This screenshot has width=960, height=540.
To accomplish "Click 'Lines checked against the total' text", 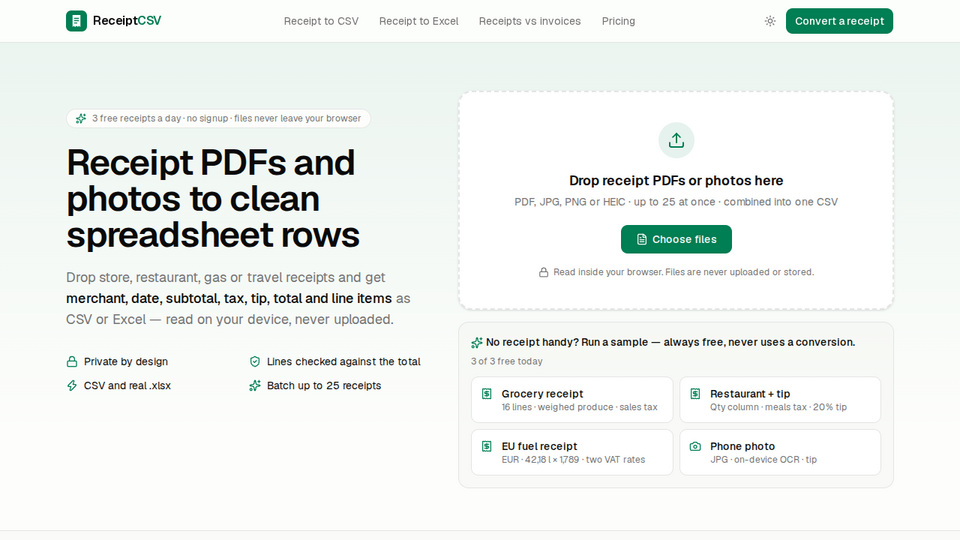I will pos(343,362).
